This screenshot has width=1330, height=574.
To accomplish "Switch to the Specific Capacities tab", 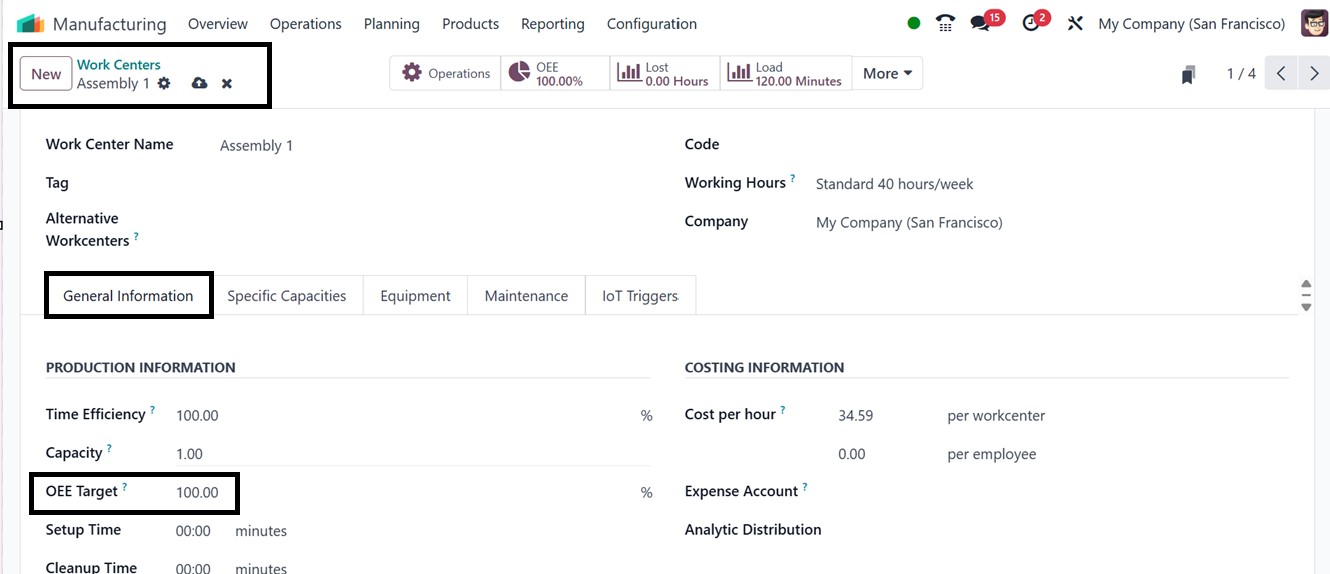I will (286, 296).
